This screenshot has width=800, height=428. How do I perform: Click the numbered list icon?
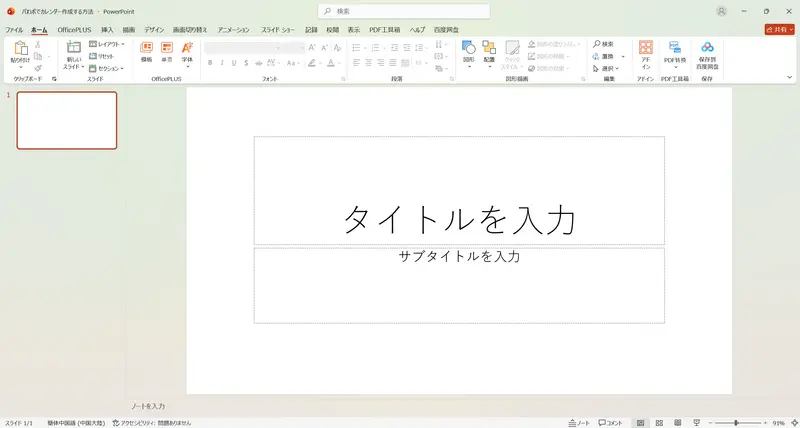pos(375,48)
